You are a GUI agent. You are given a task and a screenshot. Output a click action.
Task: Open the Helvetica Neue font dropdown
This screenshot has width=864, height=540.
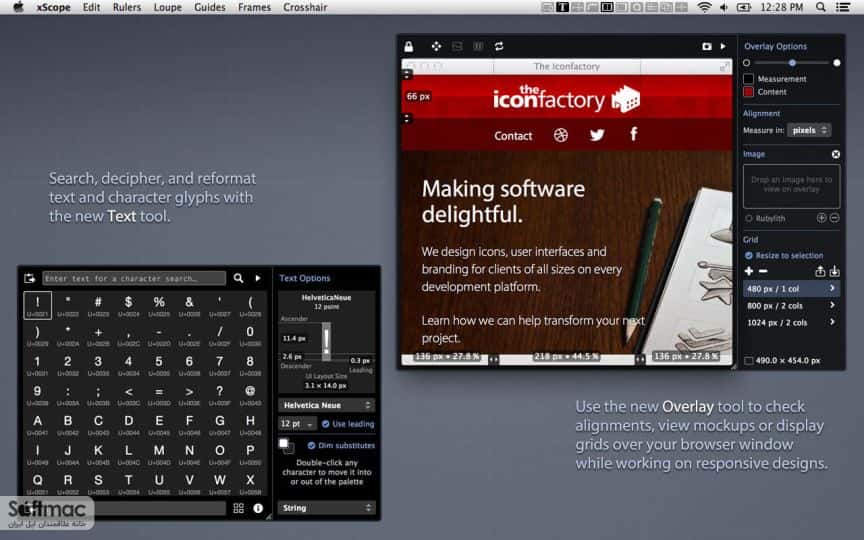pyautogui.click(x=326, y=406)
